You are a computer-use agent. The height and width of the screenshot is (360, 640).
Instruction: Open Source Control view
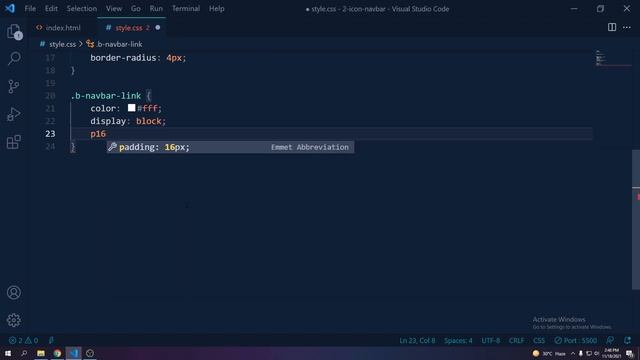click(x=14, y=86)
